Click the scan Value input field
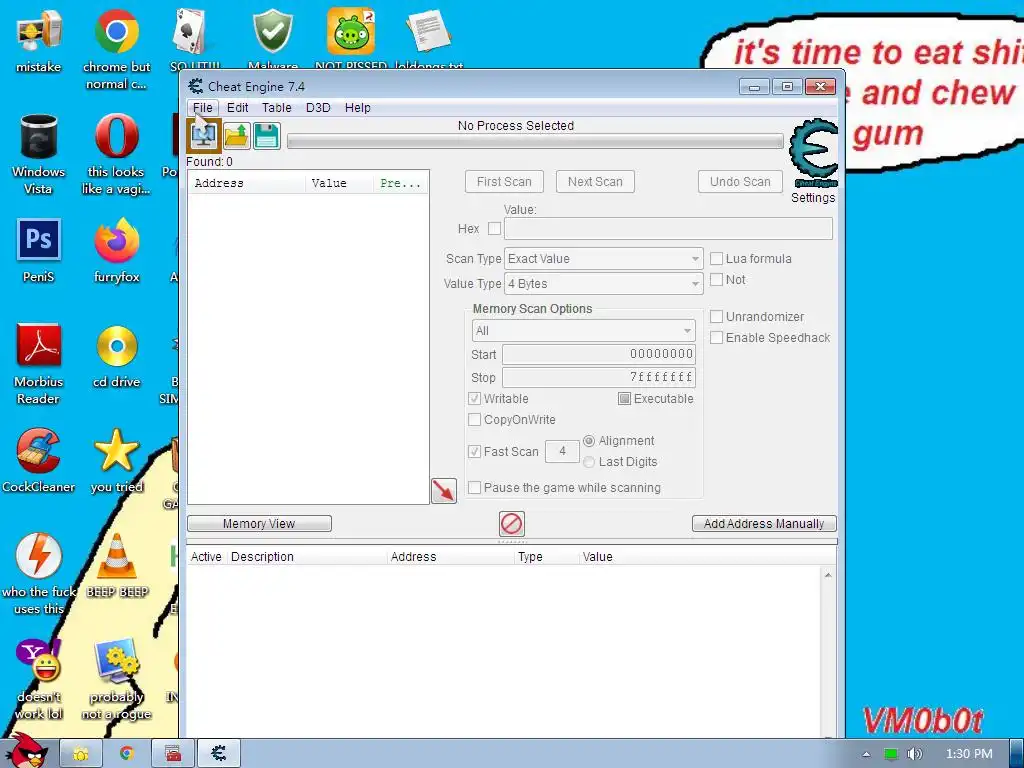Viewport: 1024px width, 768px height. click(x=668, y=229)
